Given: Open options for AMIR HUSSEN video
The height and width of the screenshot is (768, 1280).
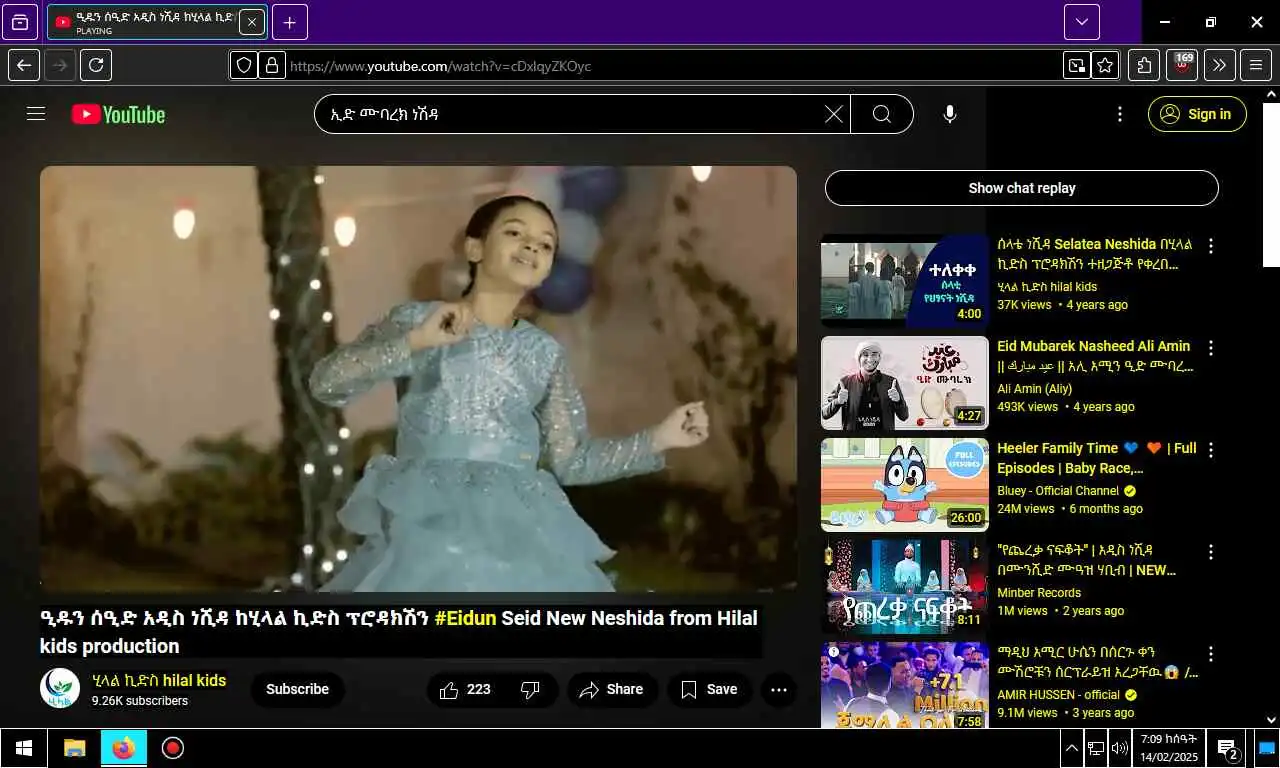Looking at the screenshot, I should tap(1211, 654).
